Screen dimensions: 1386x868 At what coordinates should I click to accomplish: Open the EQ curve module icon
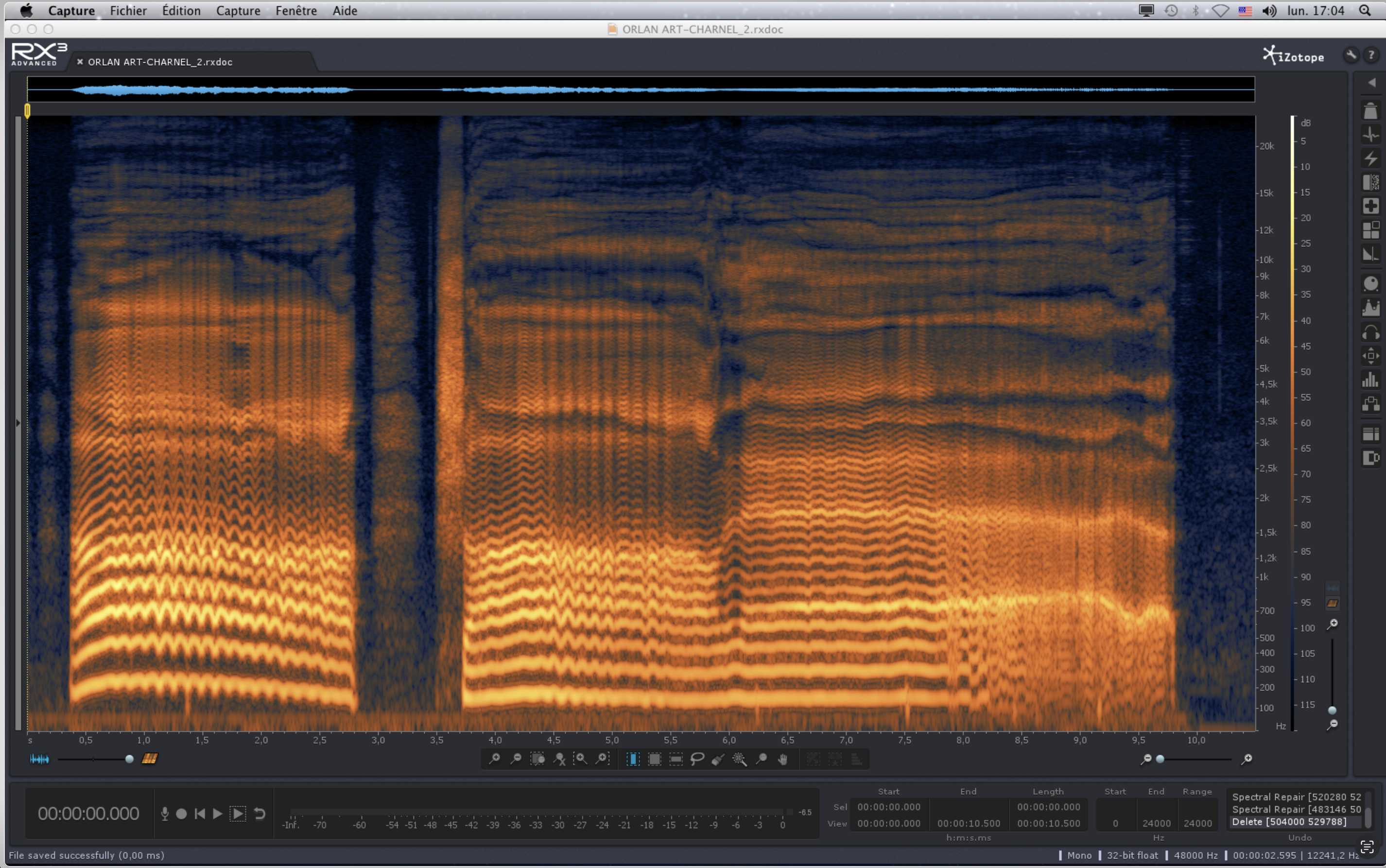coord(1370,308)
